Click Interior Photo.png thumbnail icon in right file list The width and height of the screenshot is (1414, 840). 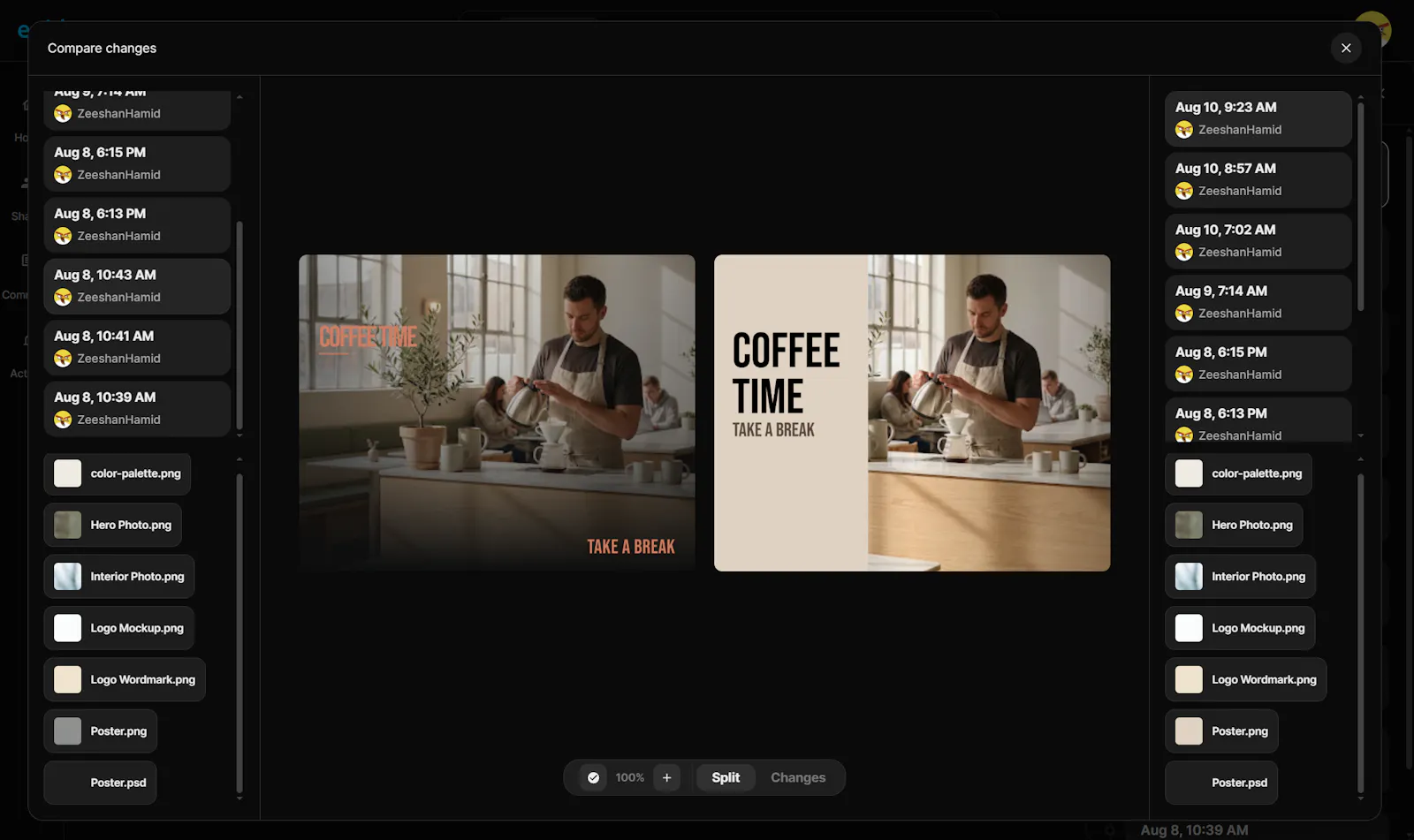[x=1189, y=576]
